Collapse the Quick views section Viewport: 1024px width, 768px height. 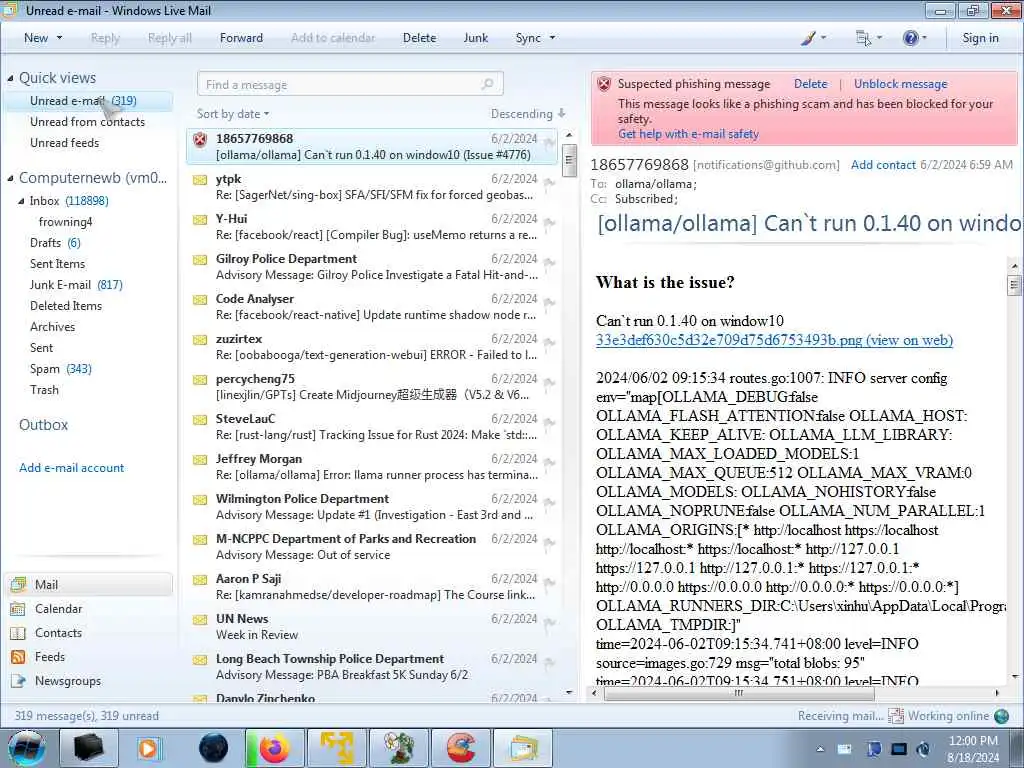[x=10, y=78]
